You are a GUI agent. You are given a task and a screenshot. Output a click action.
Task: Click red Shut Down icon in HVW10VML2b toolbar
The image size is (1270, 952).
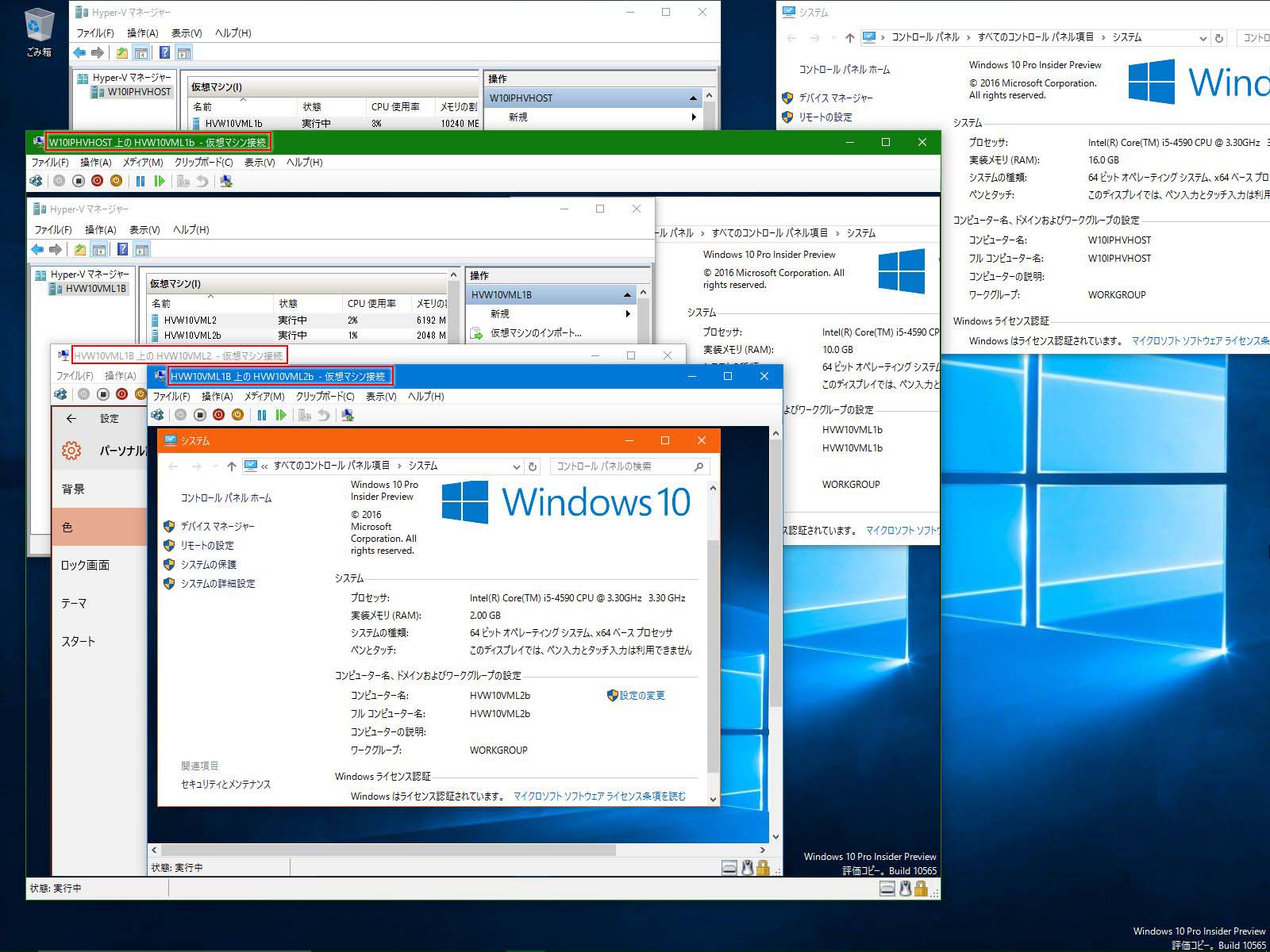coord(219,415)
